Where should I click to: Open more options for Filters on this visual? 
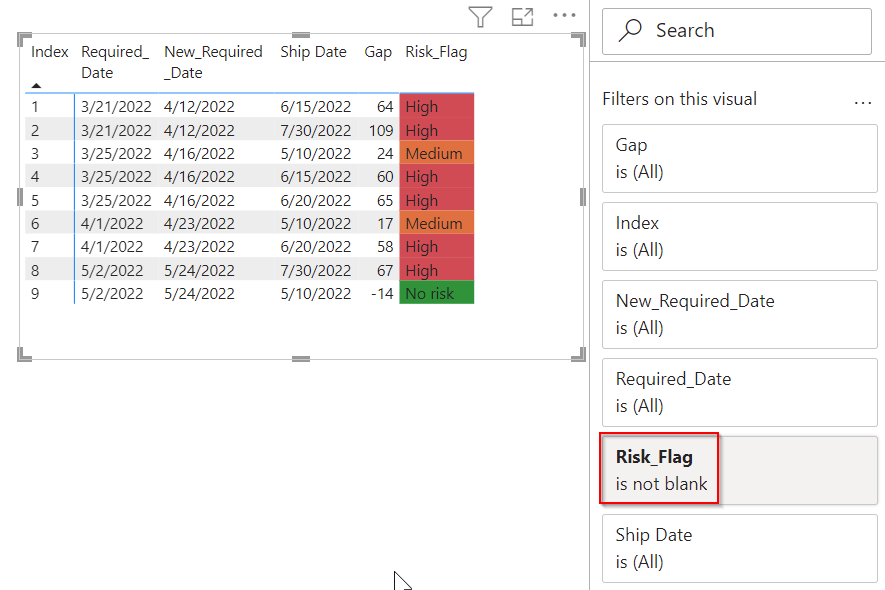pyautogui.click(x=862, y=103)
